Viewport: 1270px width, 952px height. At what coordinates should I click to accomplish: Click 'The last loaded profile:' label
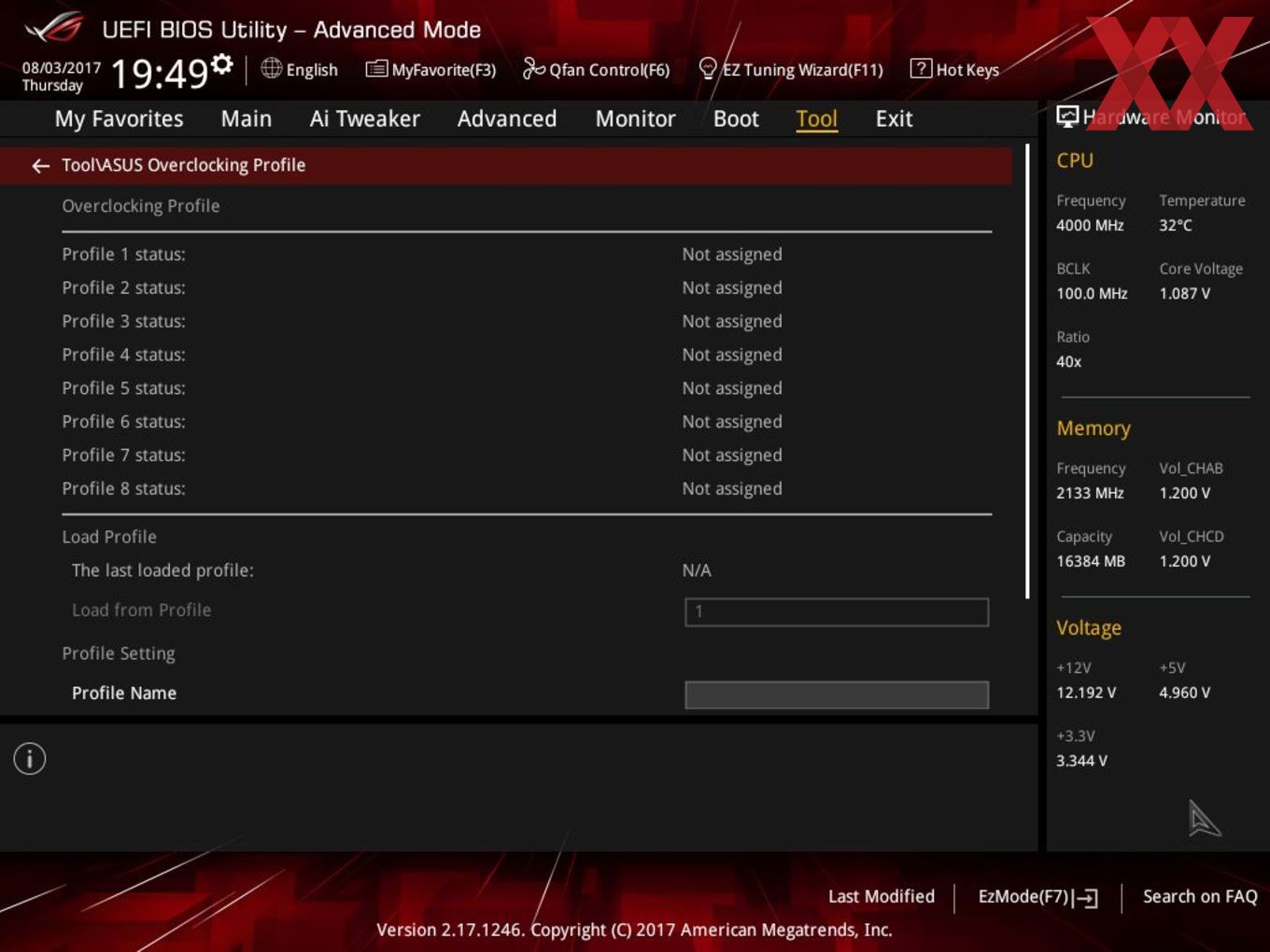pyautogui.click(x=162, y=570)
